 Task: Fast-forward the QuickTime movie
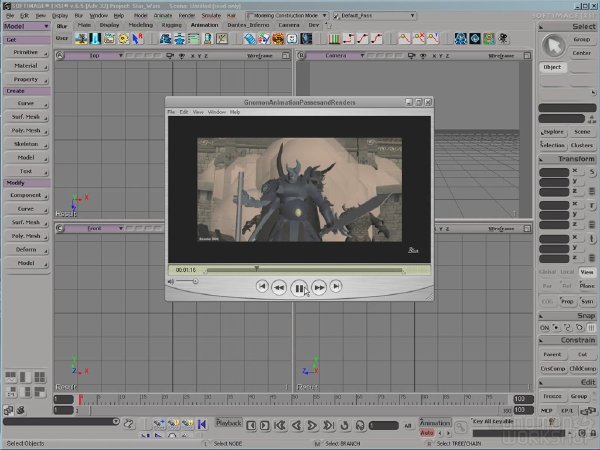[x=319, y=287]
